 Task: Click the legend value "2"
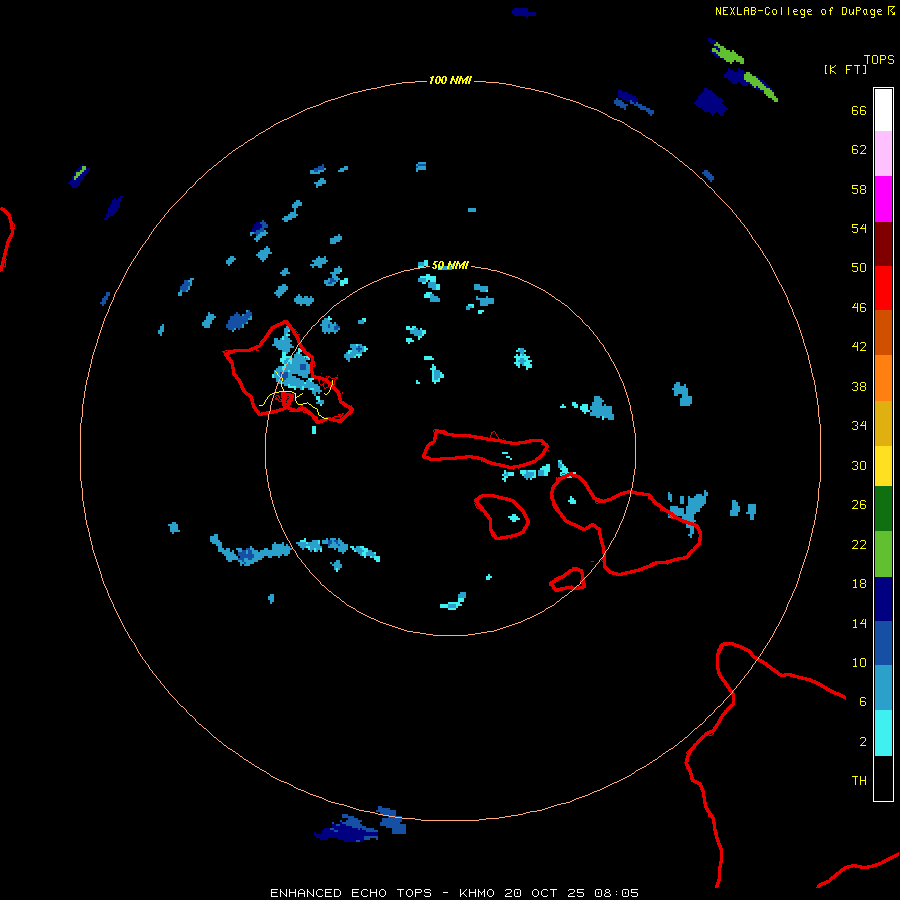[862, 742]
